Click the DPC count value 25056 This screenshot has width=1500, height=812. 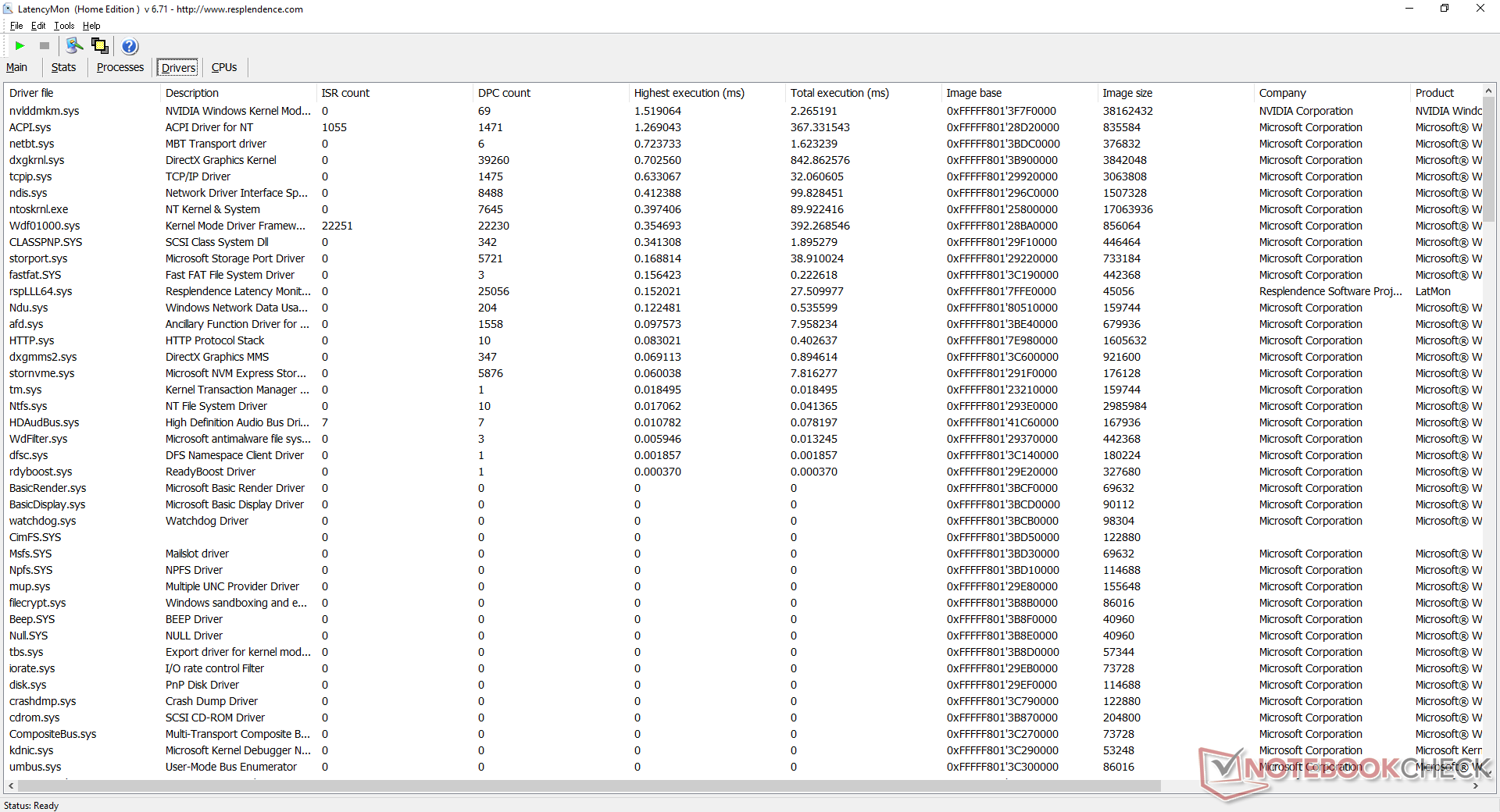(x=494, y=291)
